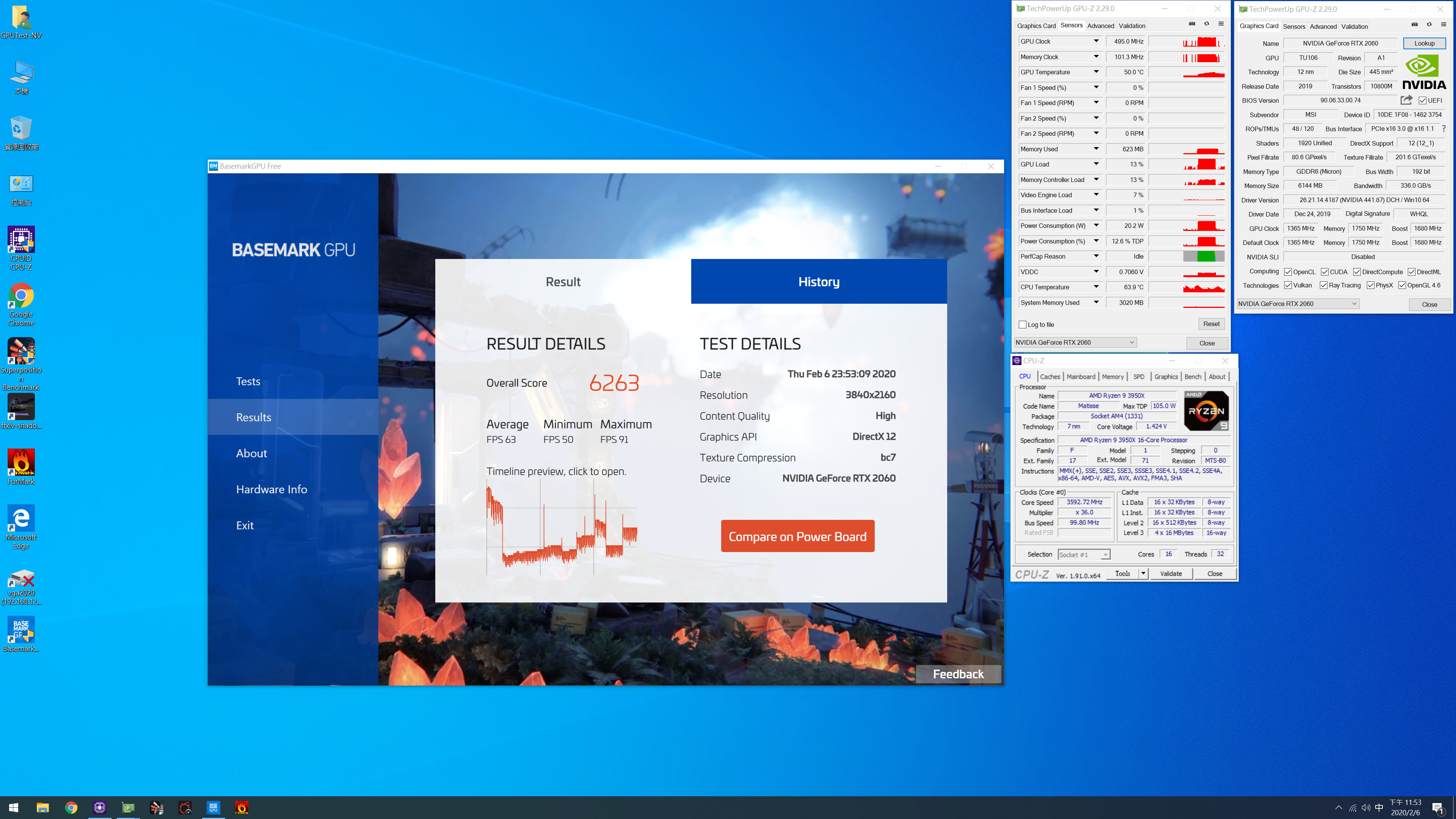The height and width of the screenshot is (819, 1456).
Task: Open the volume control in system tray
Action: point(1365,807)
